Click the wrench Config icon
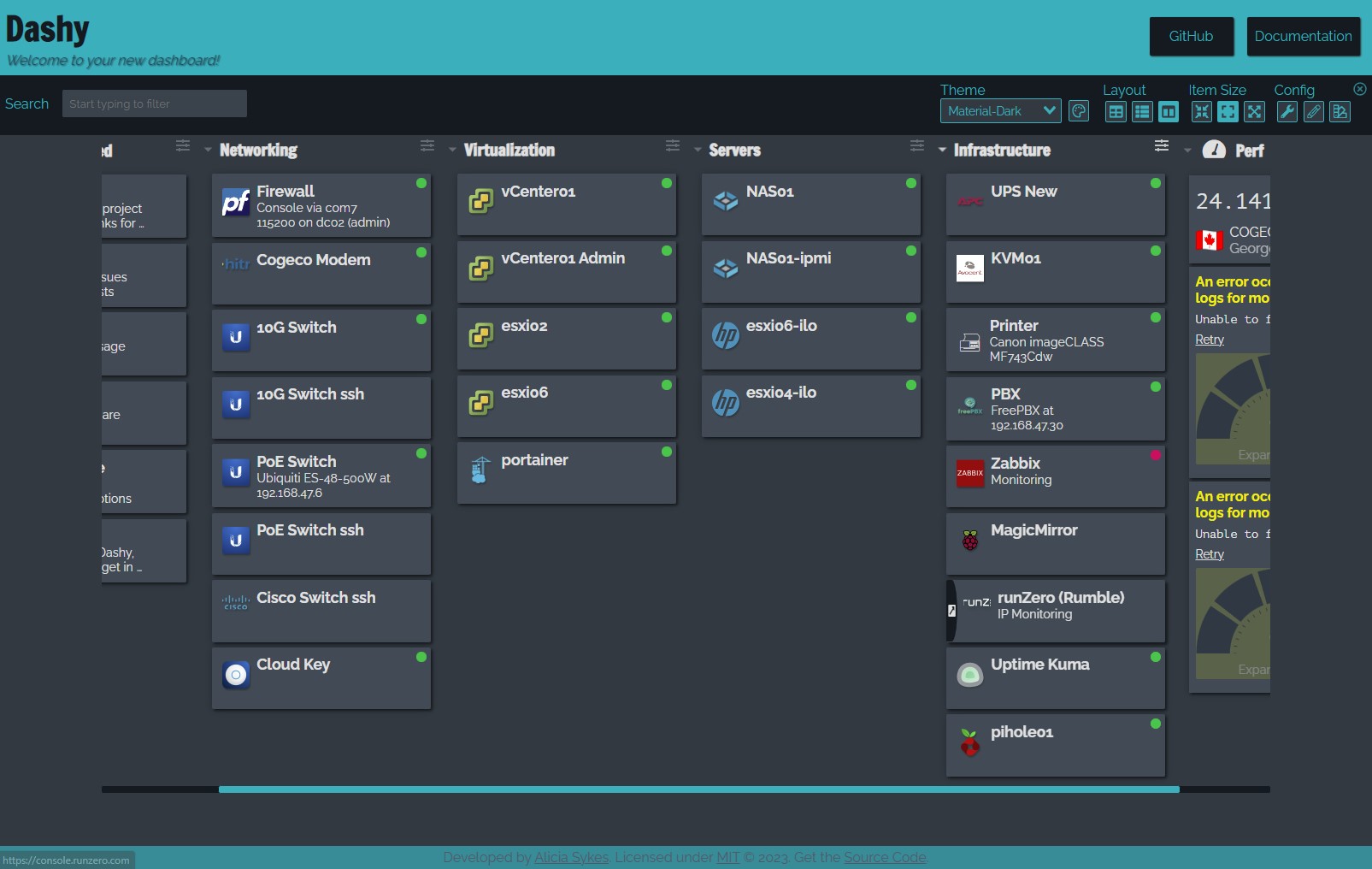Screen dimensions: 1372x869 pos(1286,112)
